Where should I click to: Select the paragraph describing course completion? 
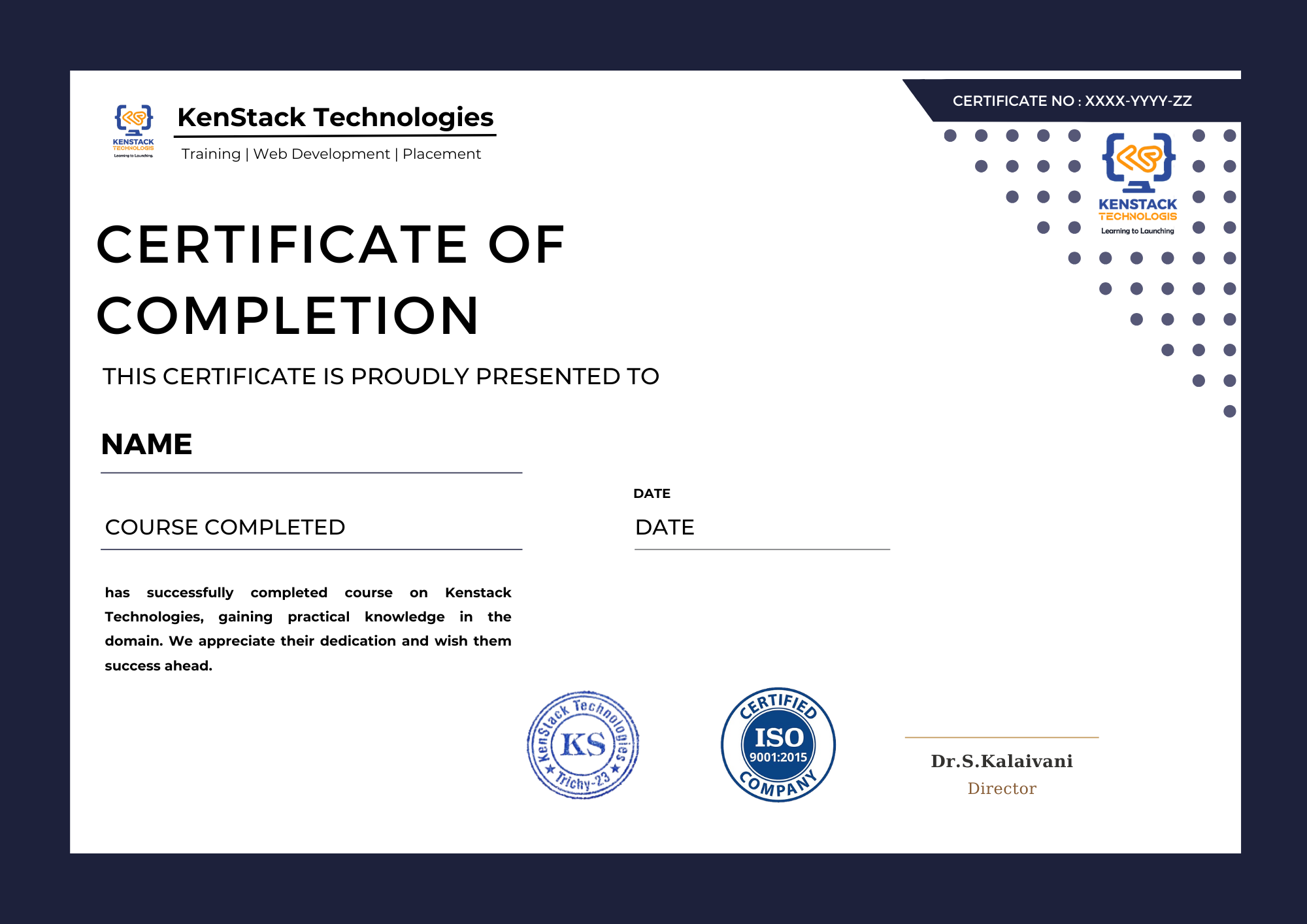[307, 629]
